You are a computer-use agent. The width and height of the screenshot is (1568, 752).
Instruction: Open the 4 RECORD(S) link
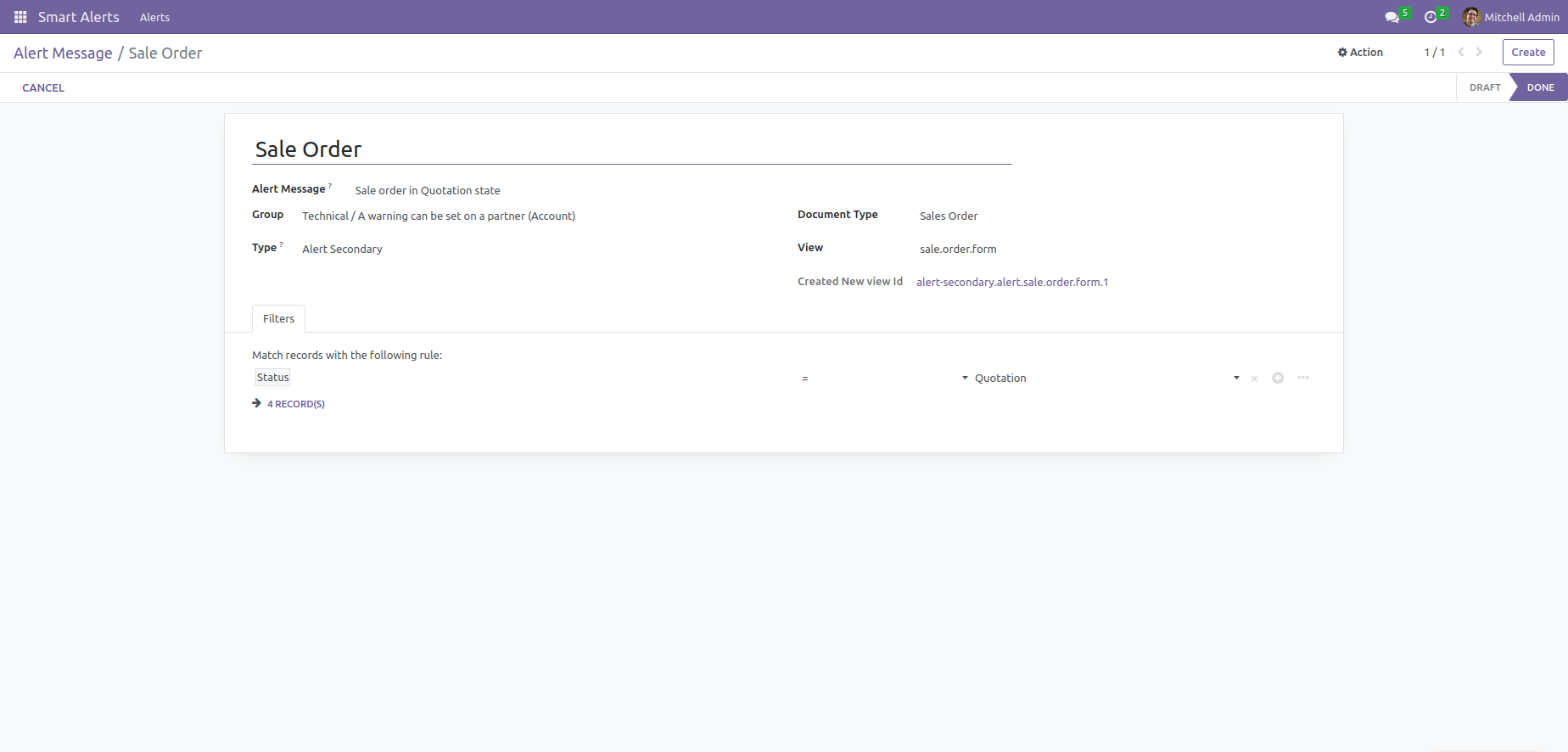(x=296, y=404)
